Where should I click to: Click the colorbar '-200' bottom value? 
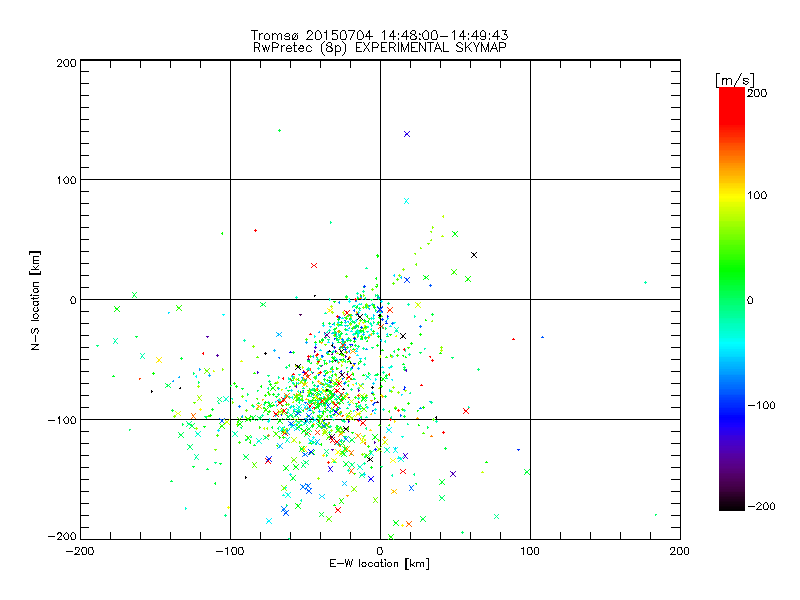pyautogui.click(x=761, y=506)
